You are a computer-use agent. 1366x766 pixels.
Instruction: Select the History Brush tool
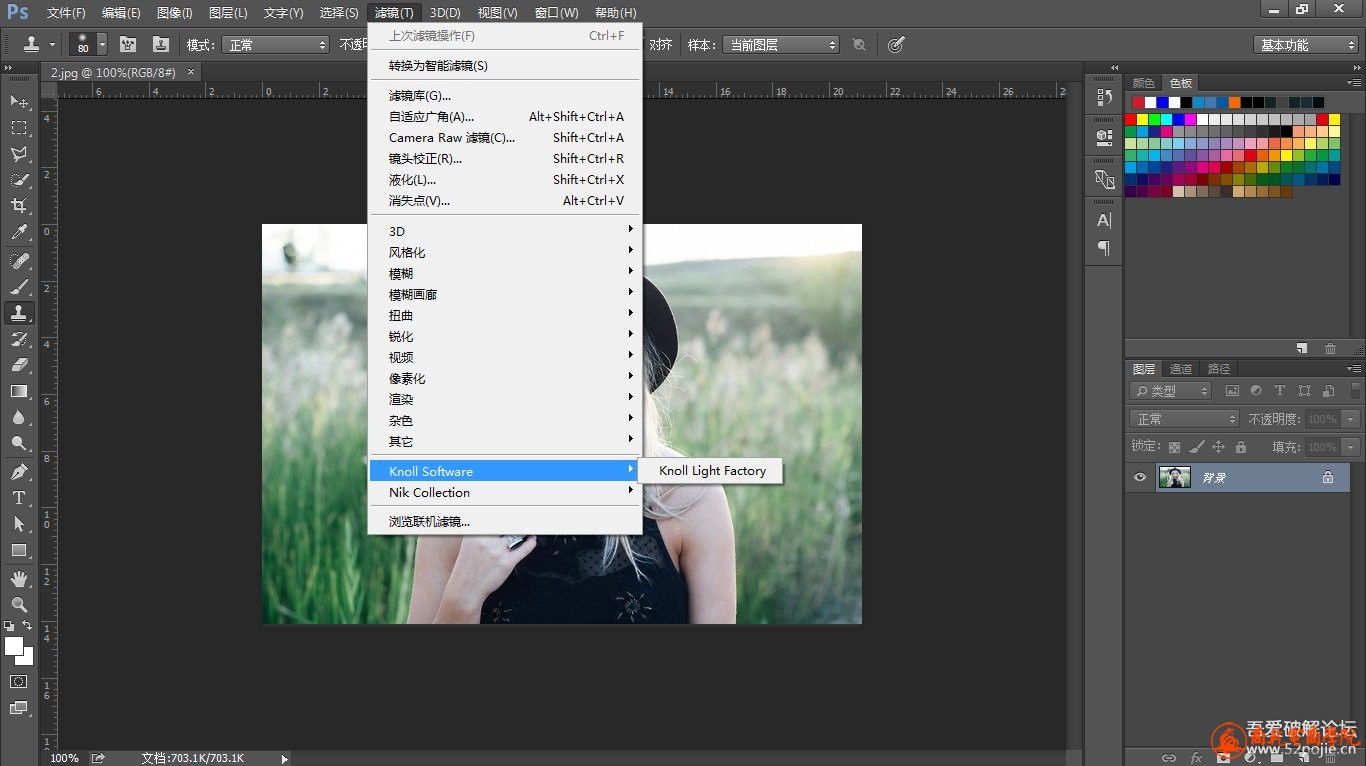click(x=18, y=339)
